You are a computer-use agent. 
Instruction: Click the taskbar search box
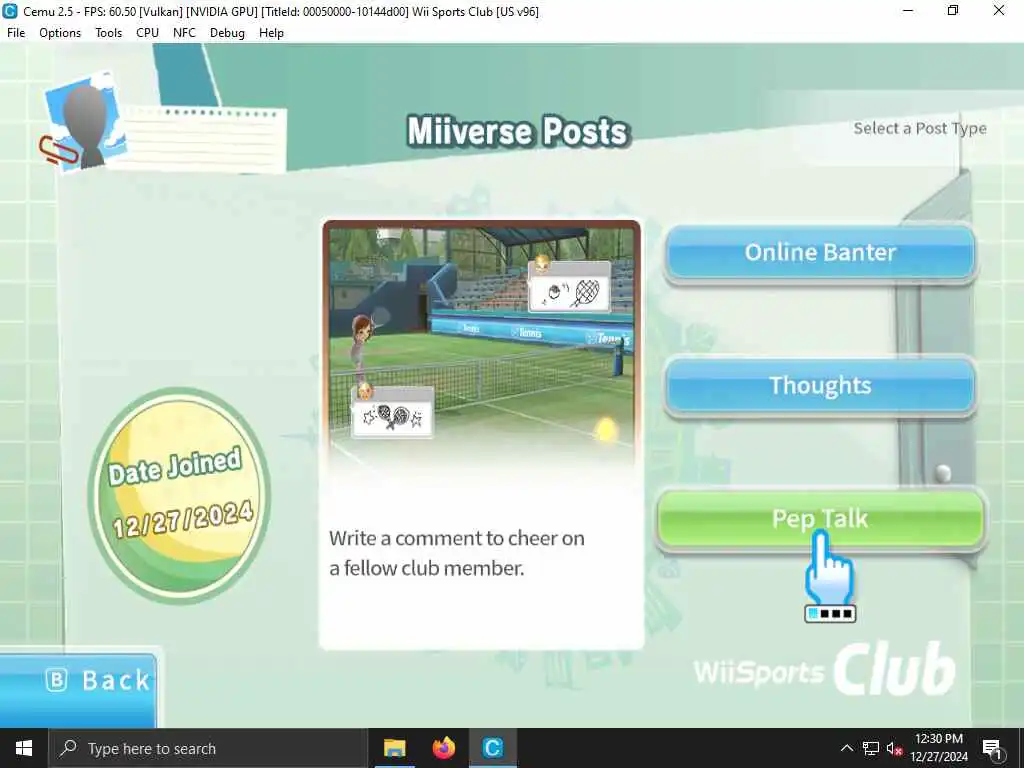(208, 748)
